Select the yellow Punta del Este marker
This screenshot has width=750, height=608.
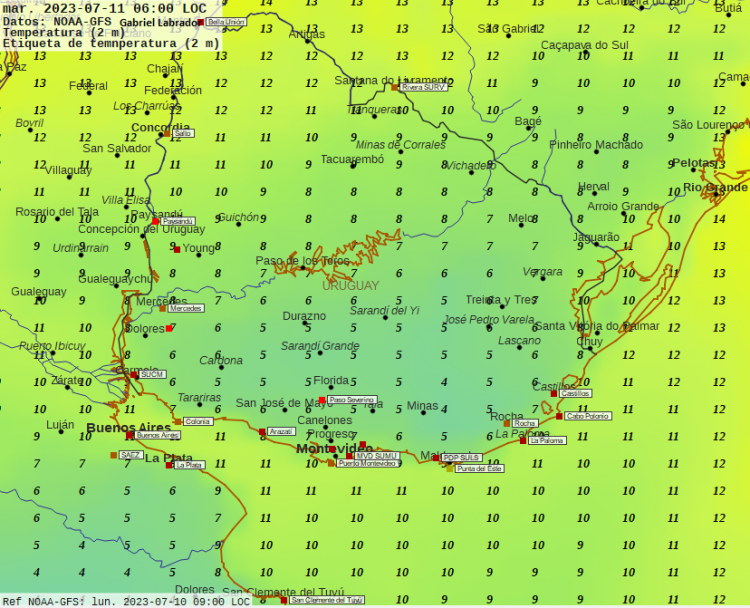coord(449,468)
